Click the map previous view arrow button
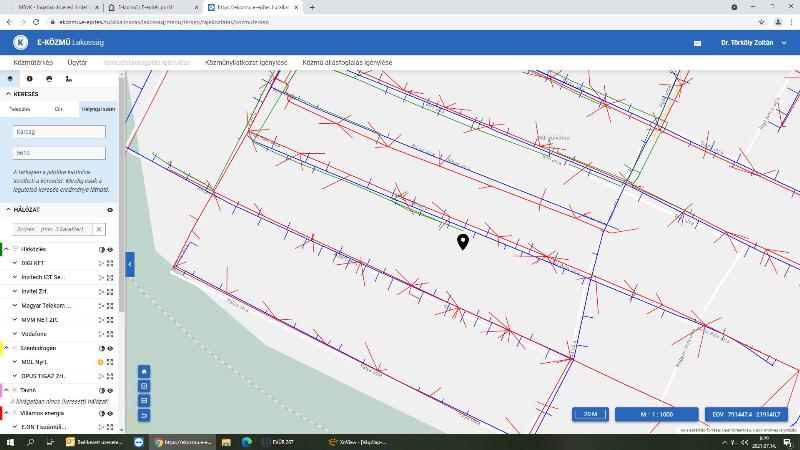Viewport: 800px width, 450px height. point(144,415)
